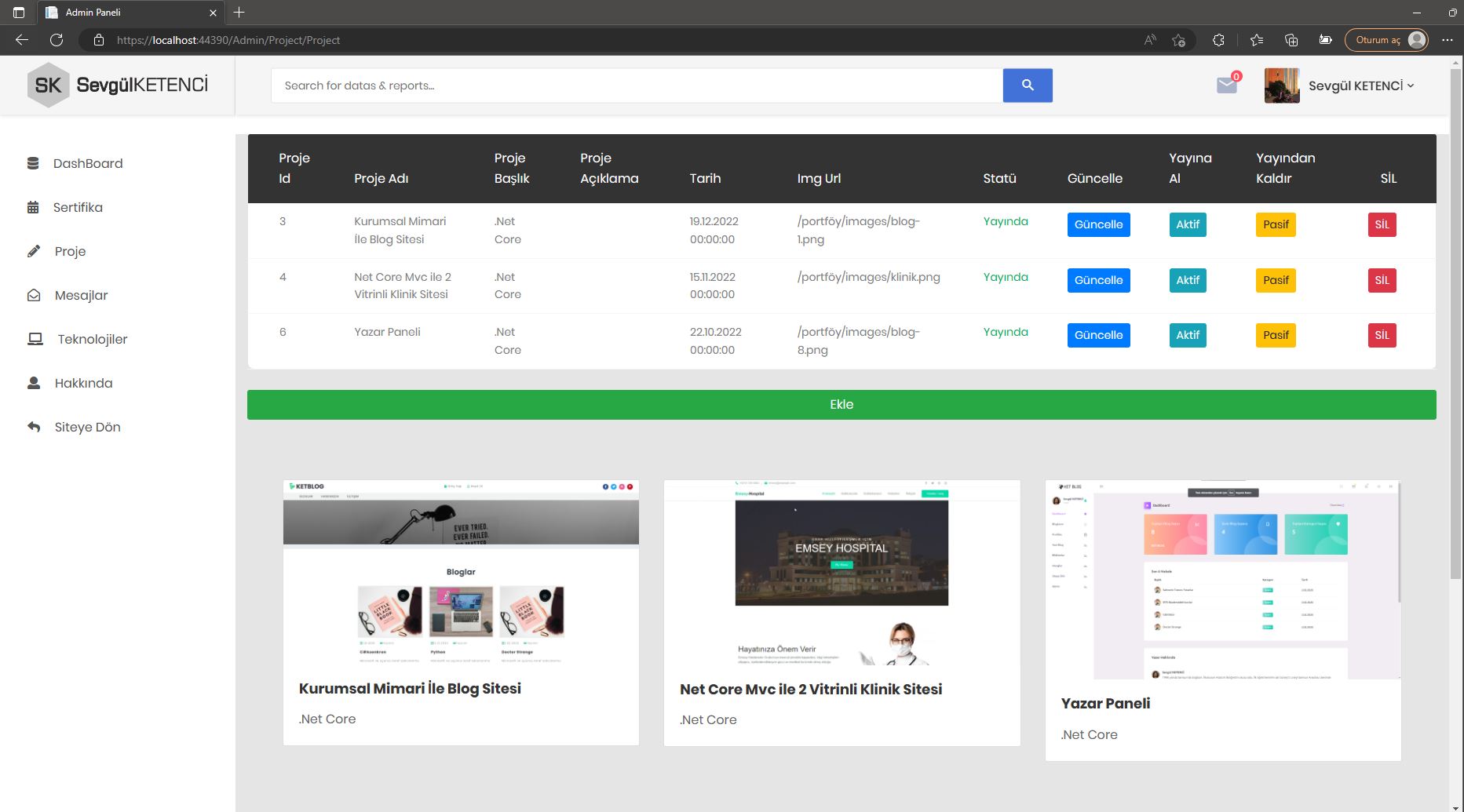Open the Teknolojiler menu item

(92, 339)
